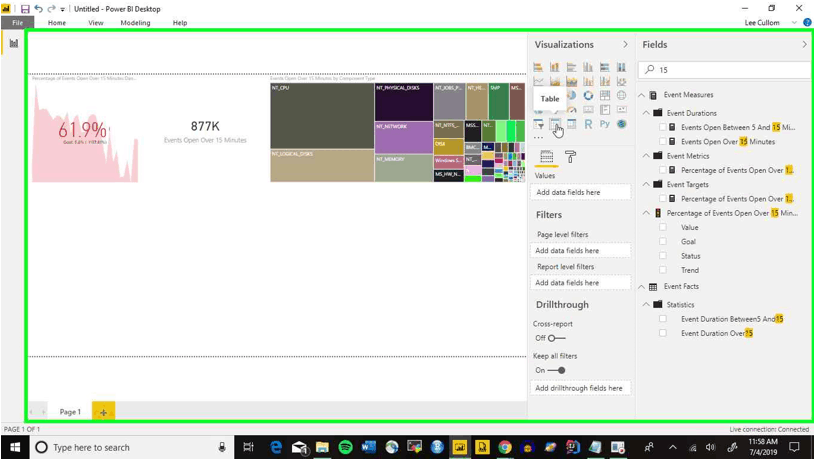This screenshot has width=816, height=459.
Task: Collapse the Event Measures table
Action: [x=642, y=95]
